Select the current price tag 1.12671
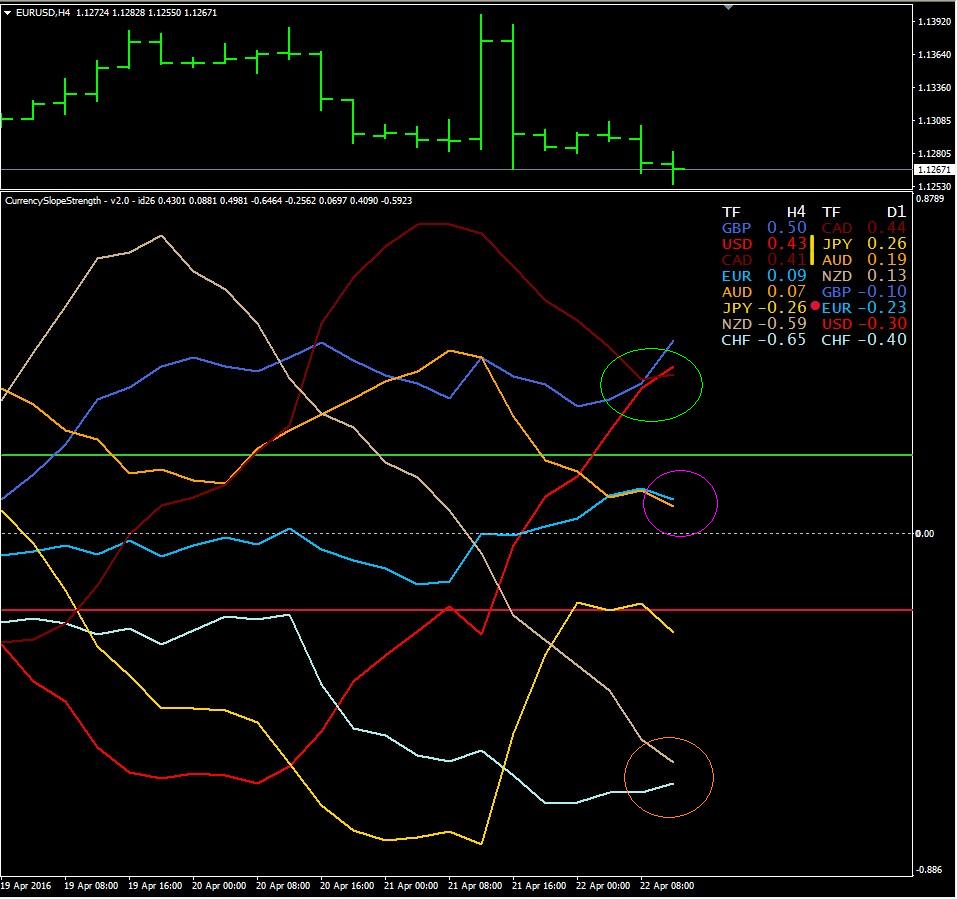The height and width of the screenshot is (899, 957). [x=934, y=170]
